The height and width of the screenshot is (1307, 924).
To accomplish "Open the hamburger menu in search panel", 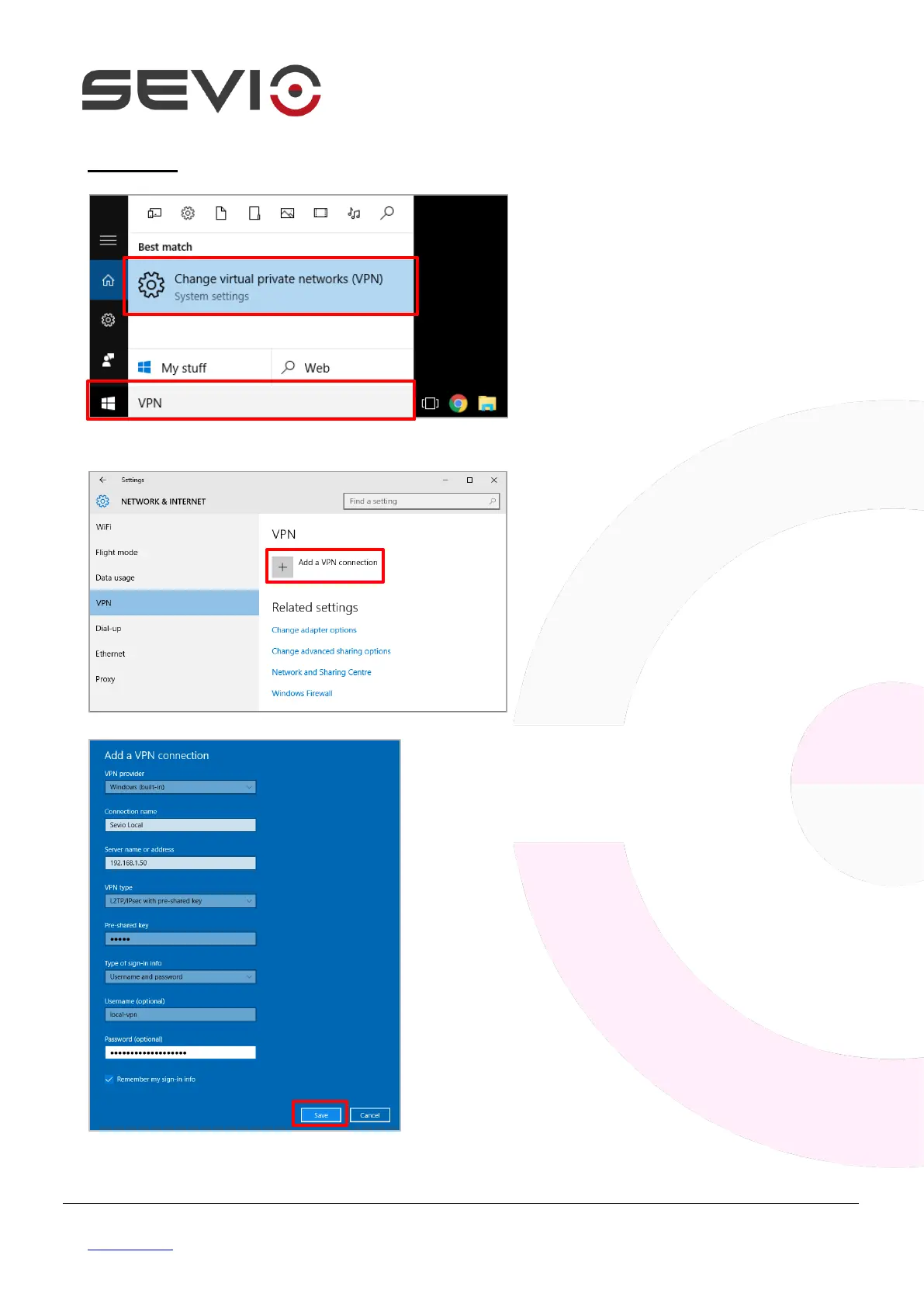I will [x=109, y=240].
